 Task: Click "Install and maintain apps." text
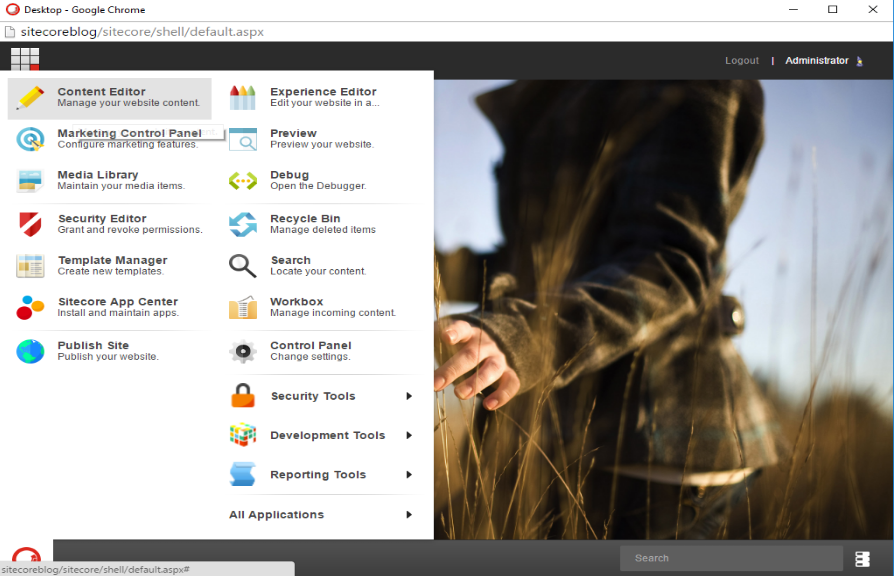[118, 313]
